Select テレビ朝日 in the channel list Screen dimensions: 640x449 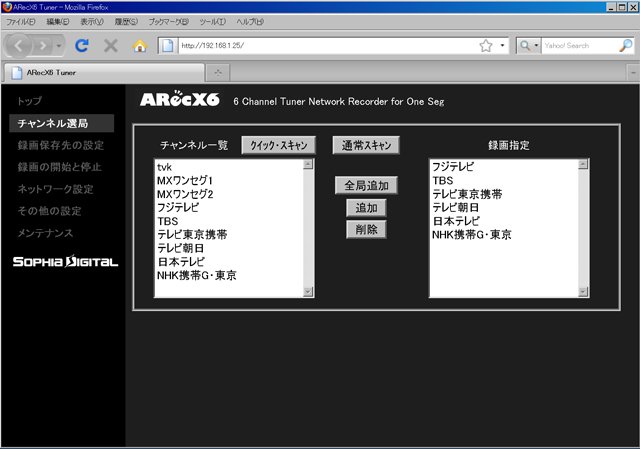pyautogui.click(x=229, y=248)
